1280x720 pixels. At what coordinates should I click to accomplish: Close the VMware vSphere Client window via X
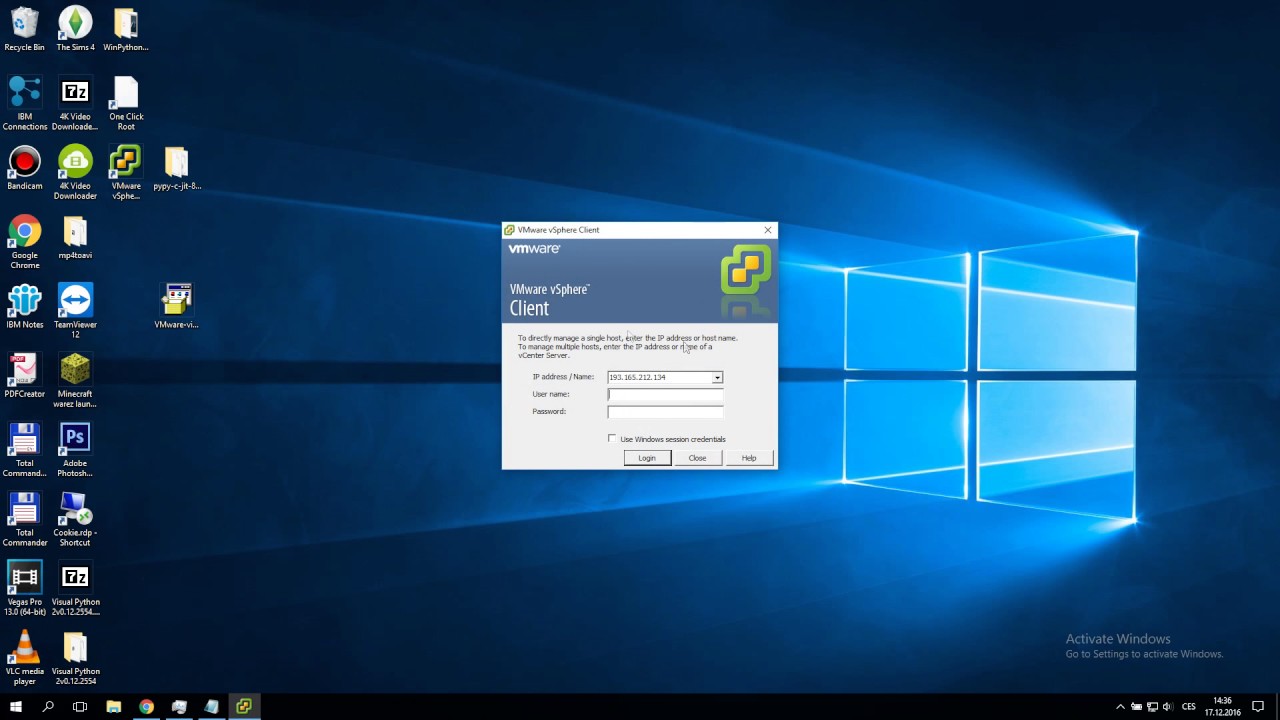[x=768, y=230]
